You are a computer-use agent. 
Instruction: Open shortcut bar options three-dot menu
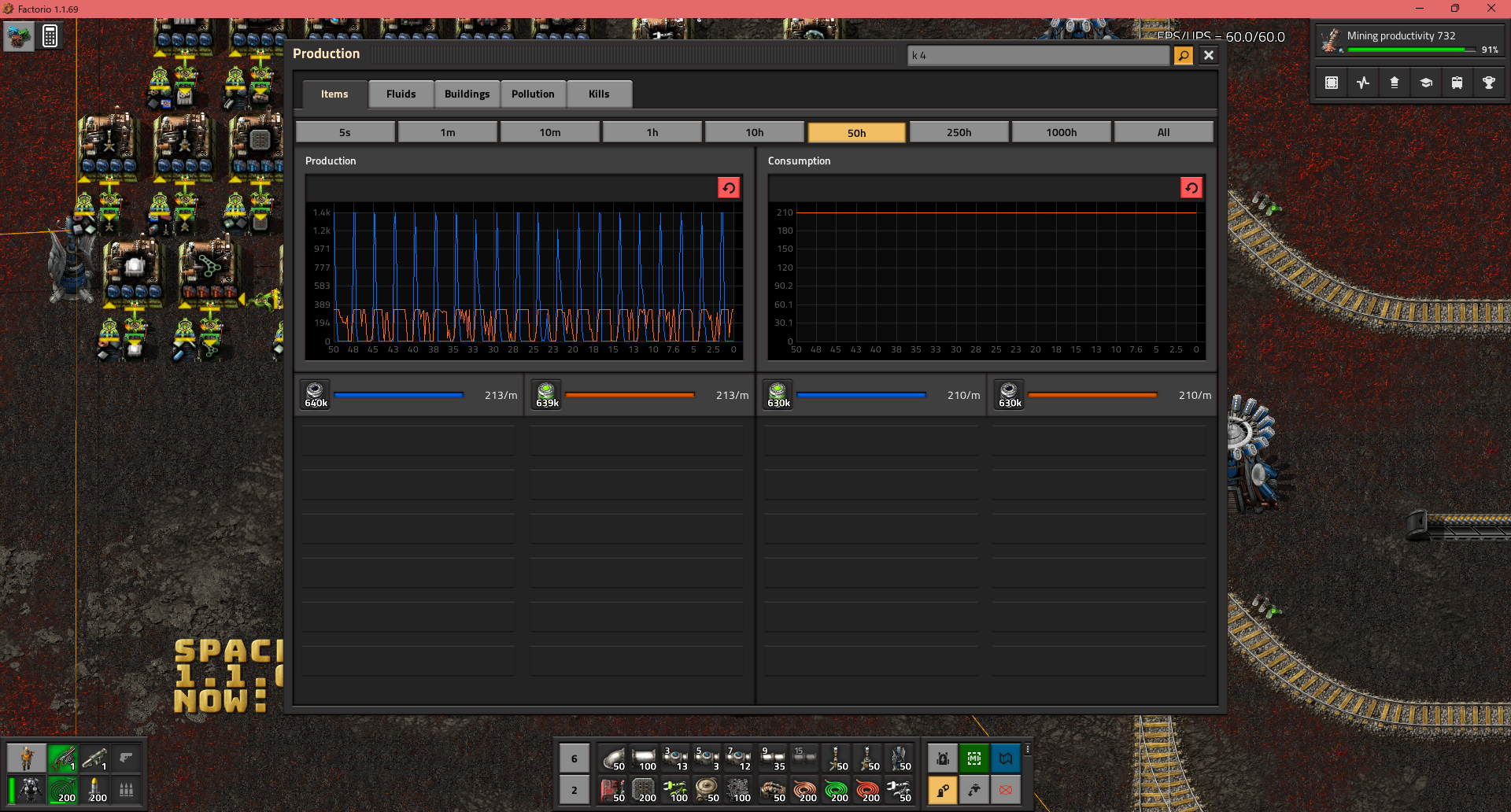[x=1028, y=750]
